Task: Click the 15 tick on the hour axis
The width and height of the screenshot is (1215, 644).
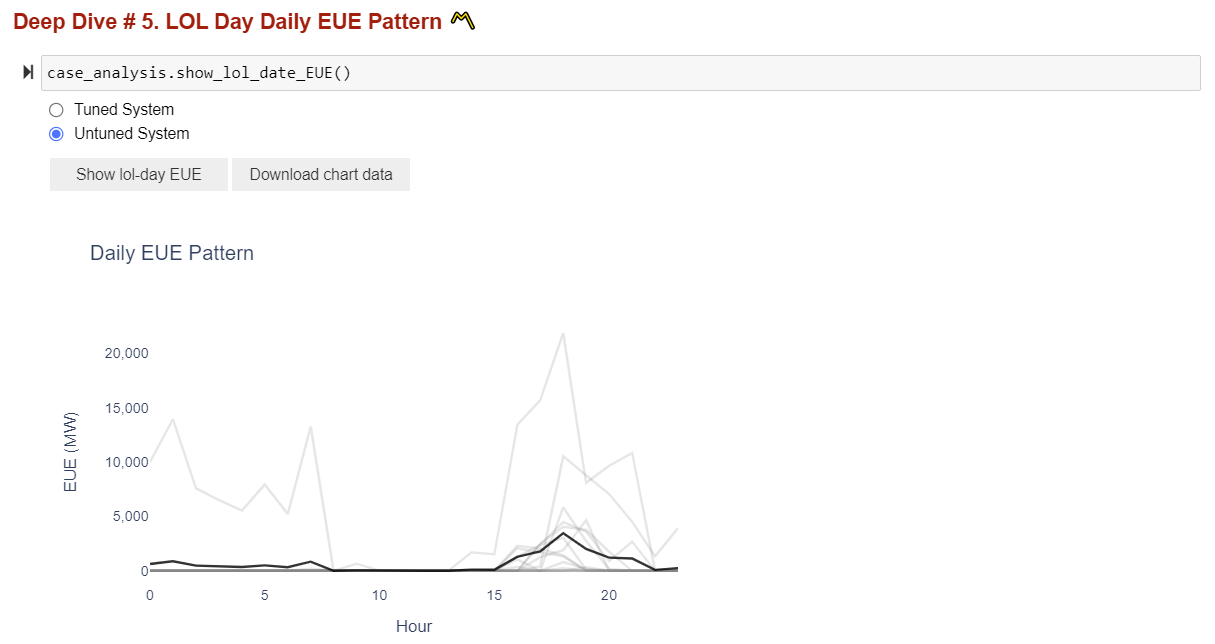Action: 494,595
